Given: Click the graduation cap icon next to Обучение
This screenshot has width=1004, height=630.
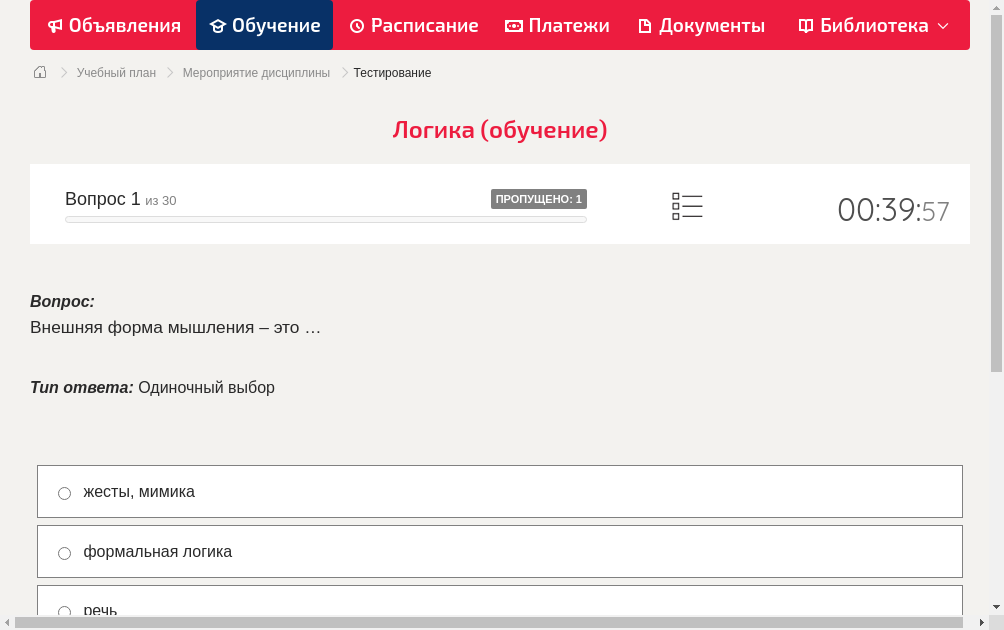Looking at the screenshot, I should [219, 25].
